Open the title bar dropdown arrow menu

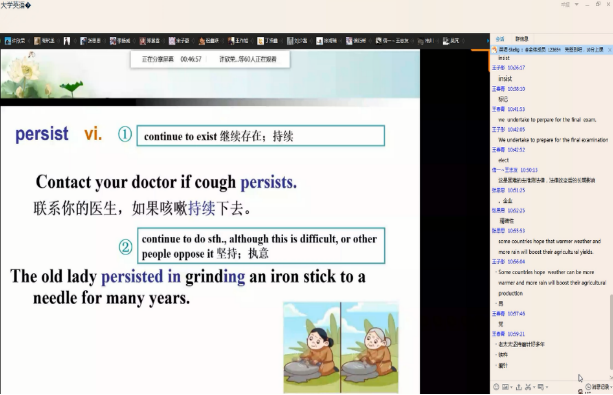click(x=576, y=5)
